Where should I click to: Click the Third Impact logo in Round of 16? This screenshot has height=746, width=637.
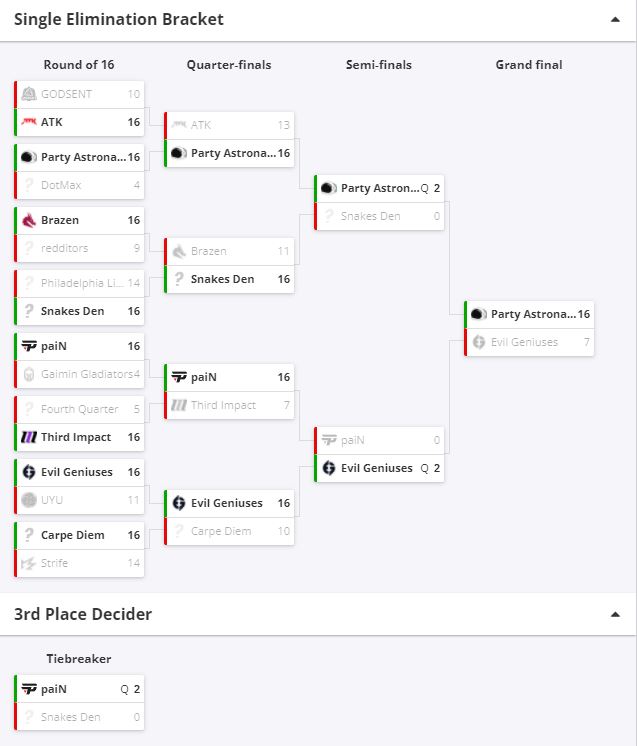tap(28, 437)
